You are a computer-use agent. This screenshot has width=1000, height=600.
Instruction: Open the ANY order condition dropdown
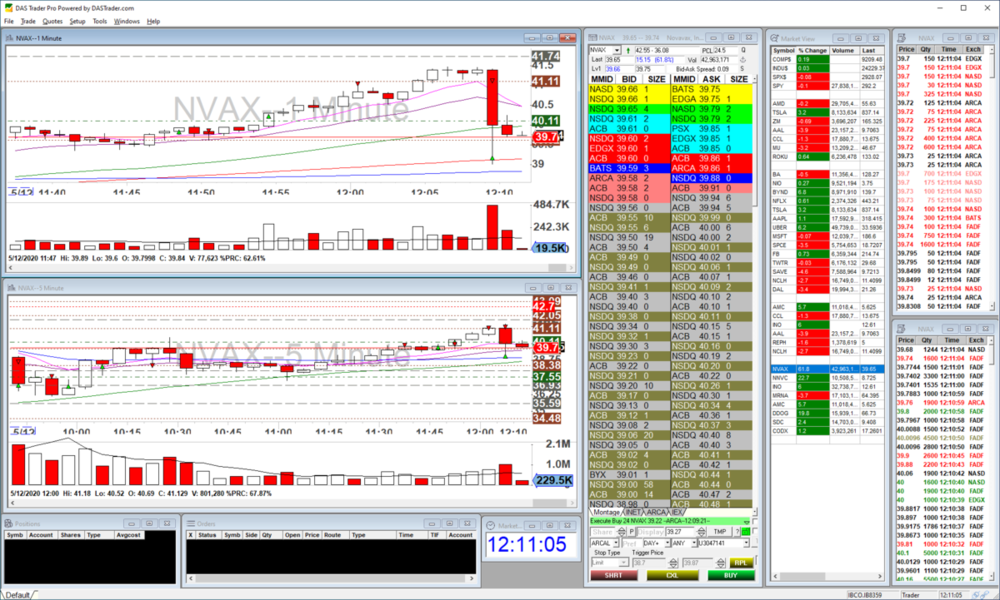[x=694, y=543]
